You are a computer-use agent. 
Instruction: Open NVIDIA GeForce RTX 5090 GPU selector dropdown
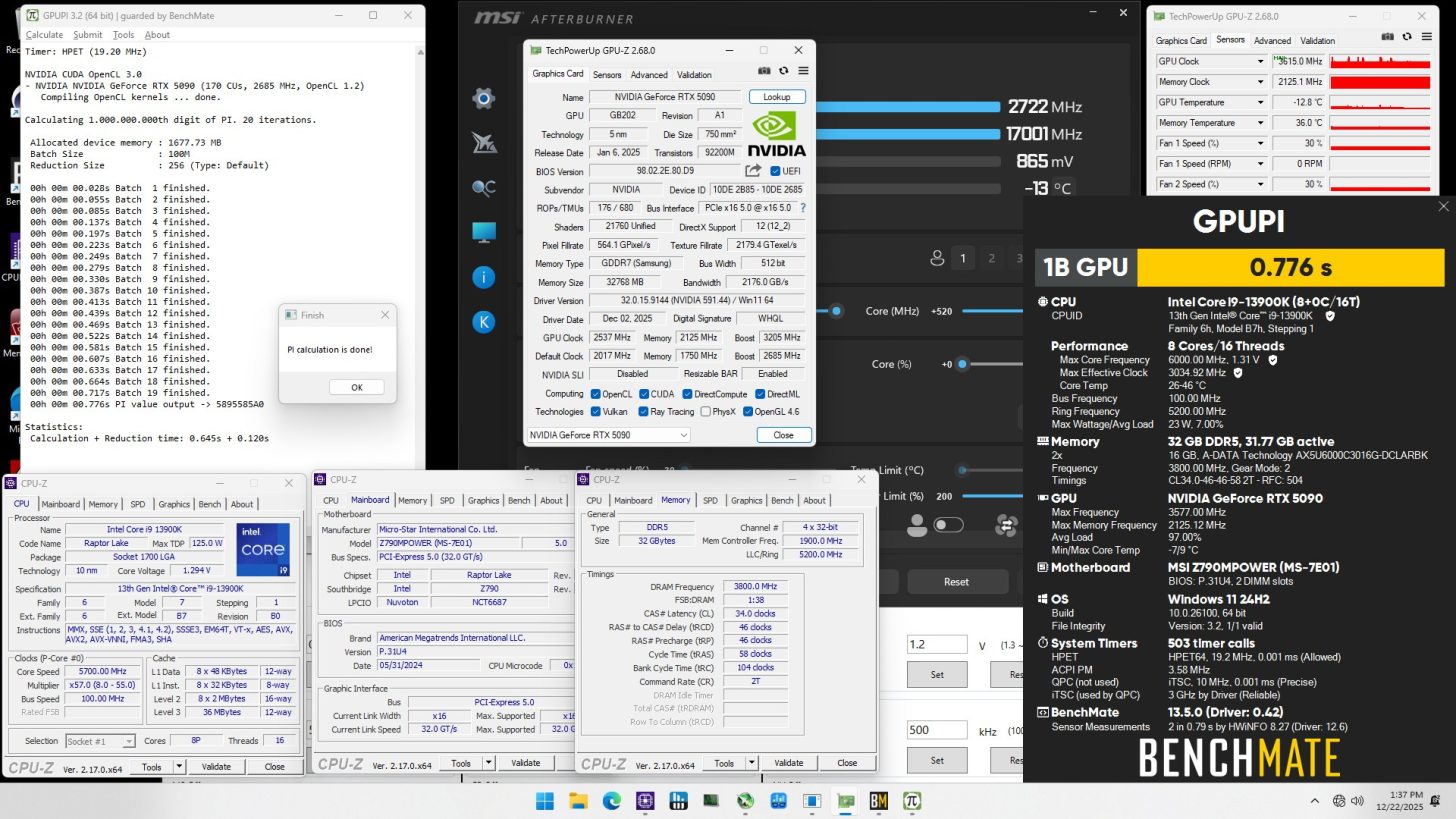607,435
